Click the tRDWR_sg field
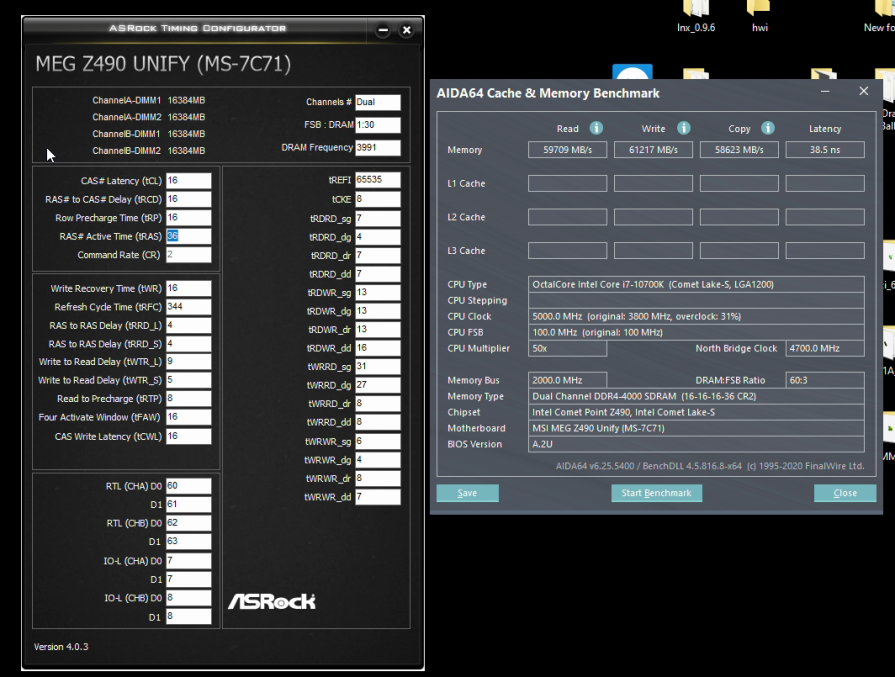Image resolution: width=895 pixels, height=677 pixels. [378, 292]
